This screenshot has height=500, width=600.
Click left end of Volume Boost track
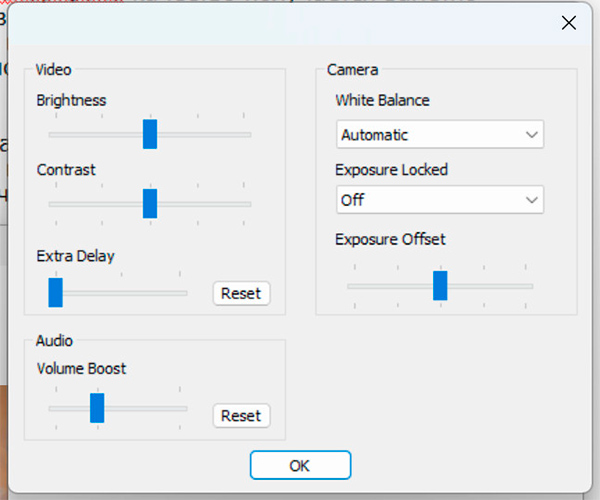(x=51, y=408)
